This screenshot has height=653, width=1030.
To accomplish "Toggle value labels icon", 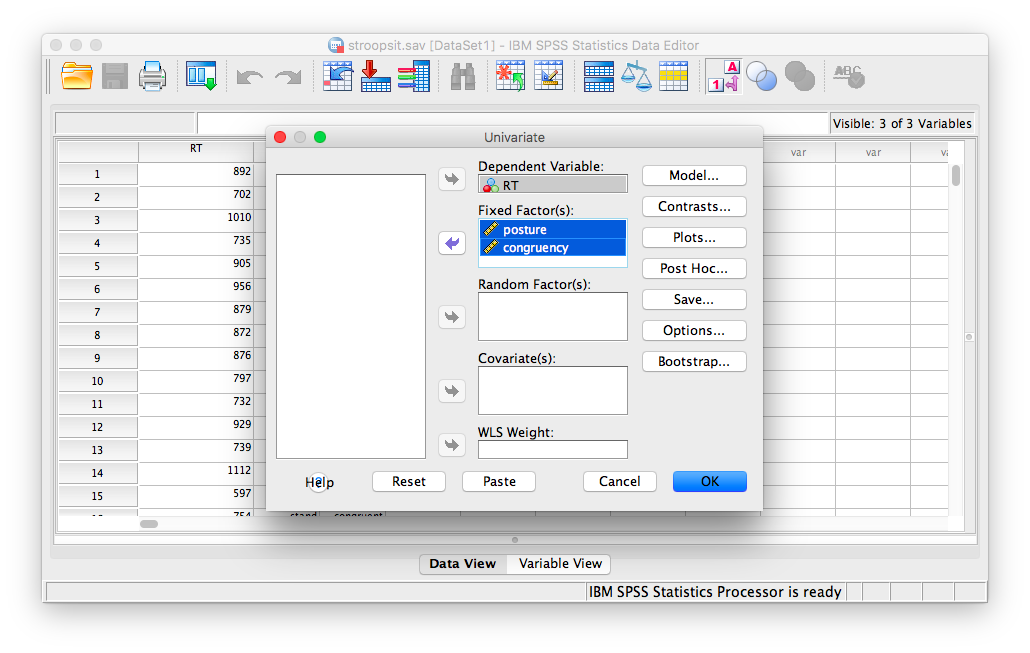I will [x=724, y=76].
